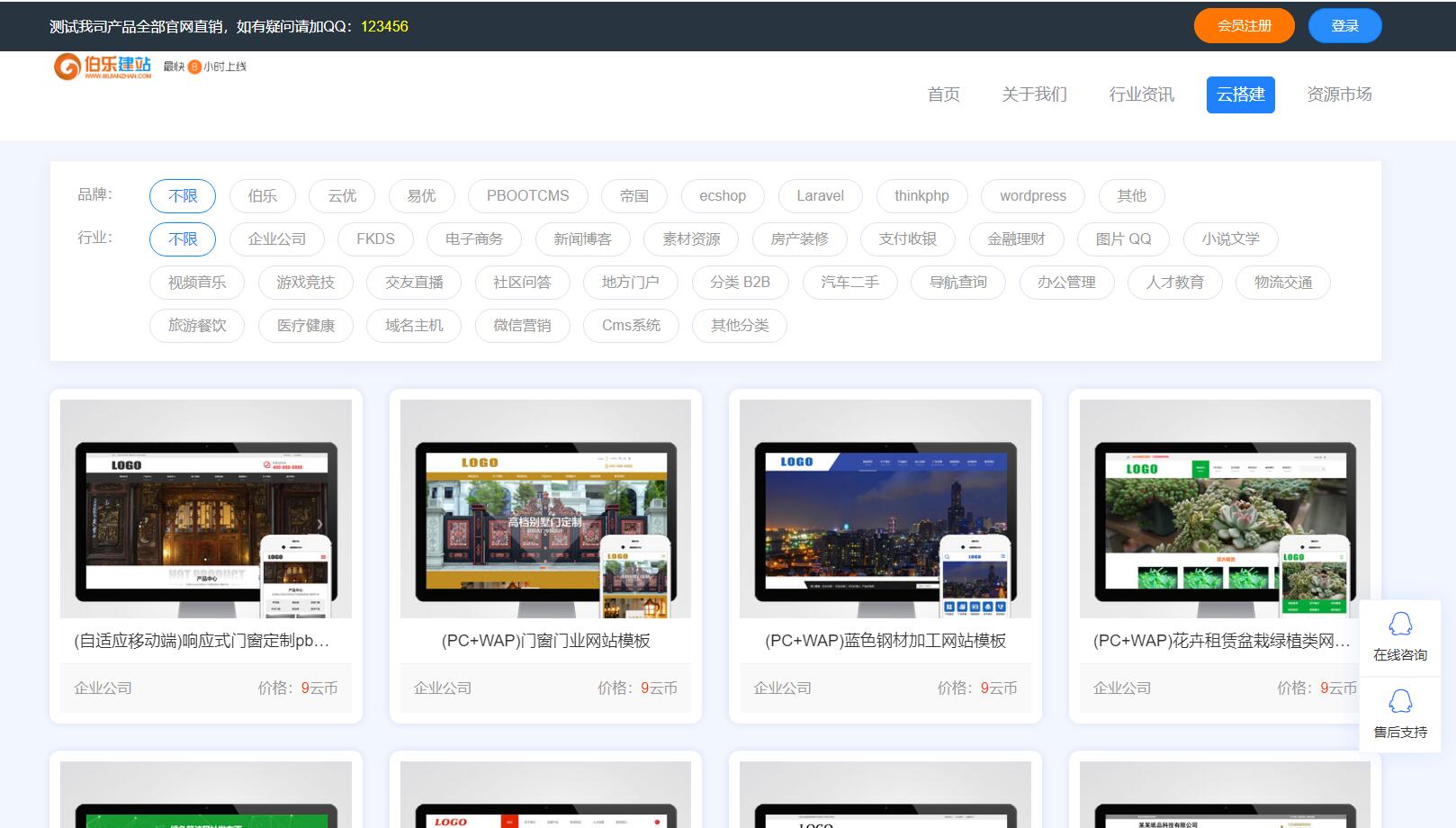
Task: Click QQ number 123456 in top bar
Action: (384, 27)
